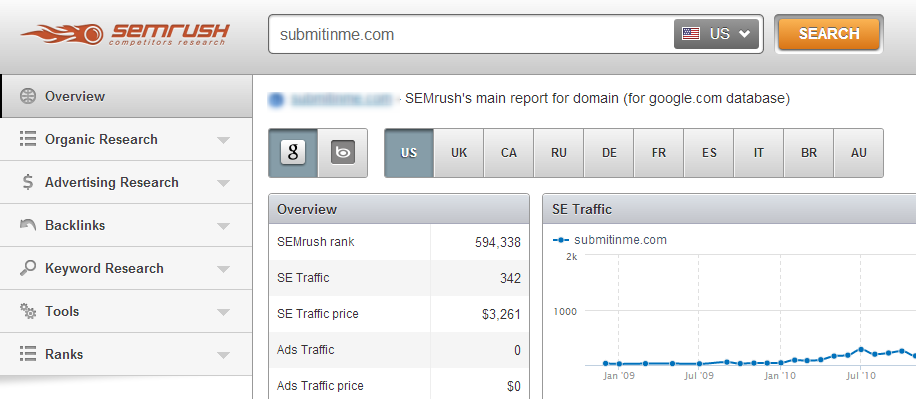Switch to the FR database tab
The width and height of the screenshot is (916, 399).
coord(659,153)
